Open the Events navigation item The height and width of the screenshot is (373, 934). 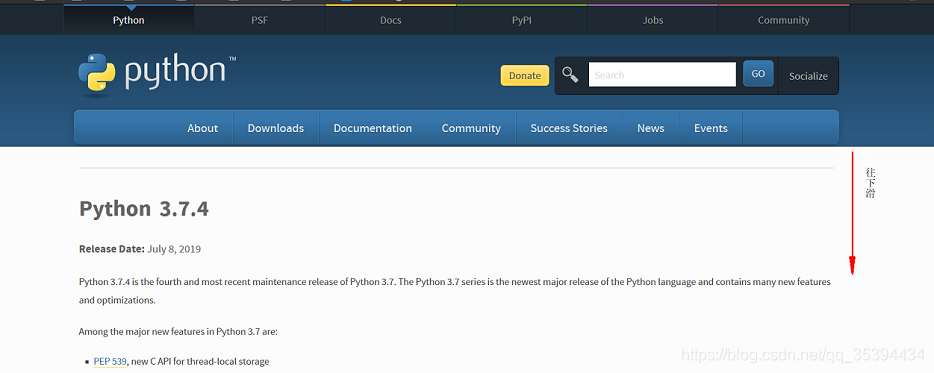pyautogui.click(x=711, y=128)
